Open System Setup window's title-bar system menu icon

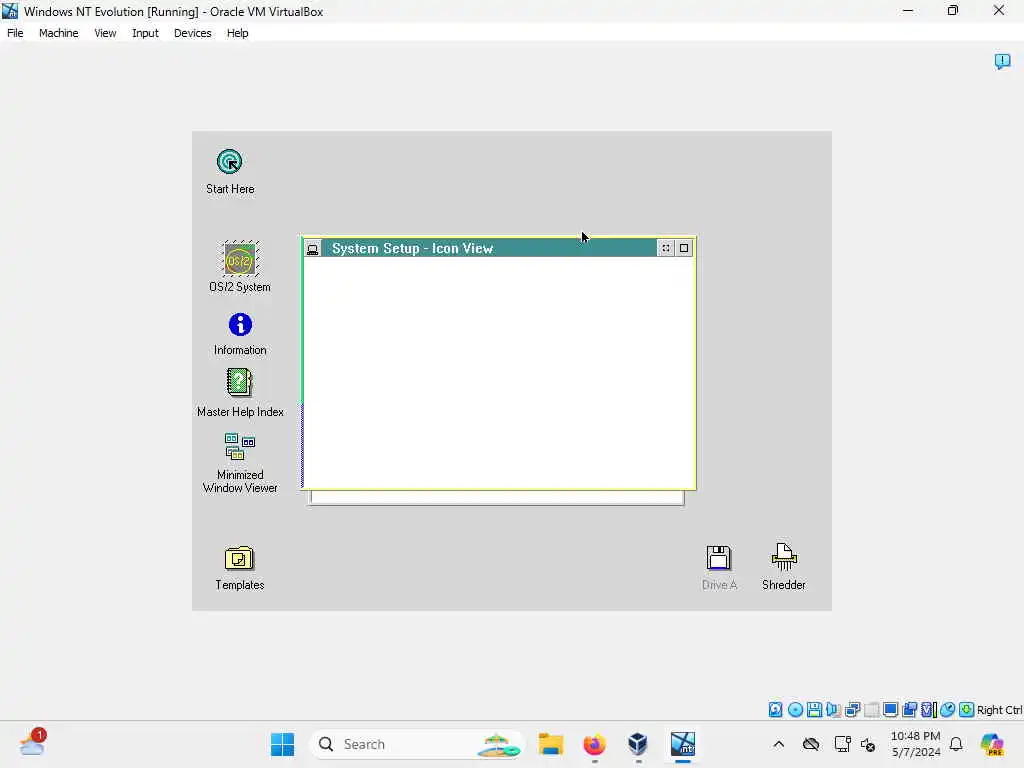click(x=313, y=249)
